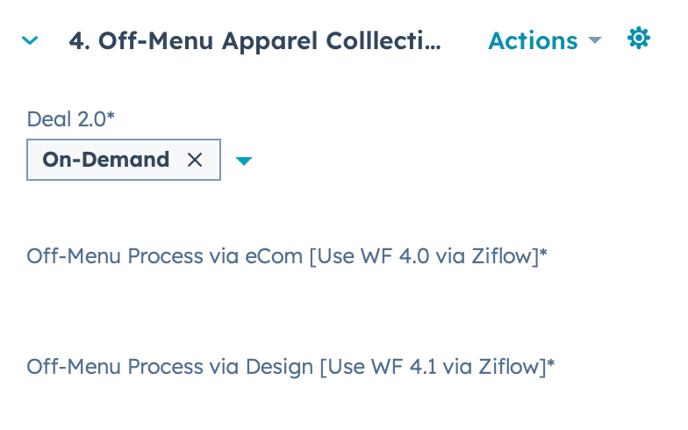Toggle section 4 collapse using the chevron icon

point(30,41)
